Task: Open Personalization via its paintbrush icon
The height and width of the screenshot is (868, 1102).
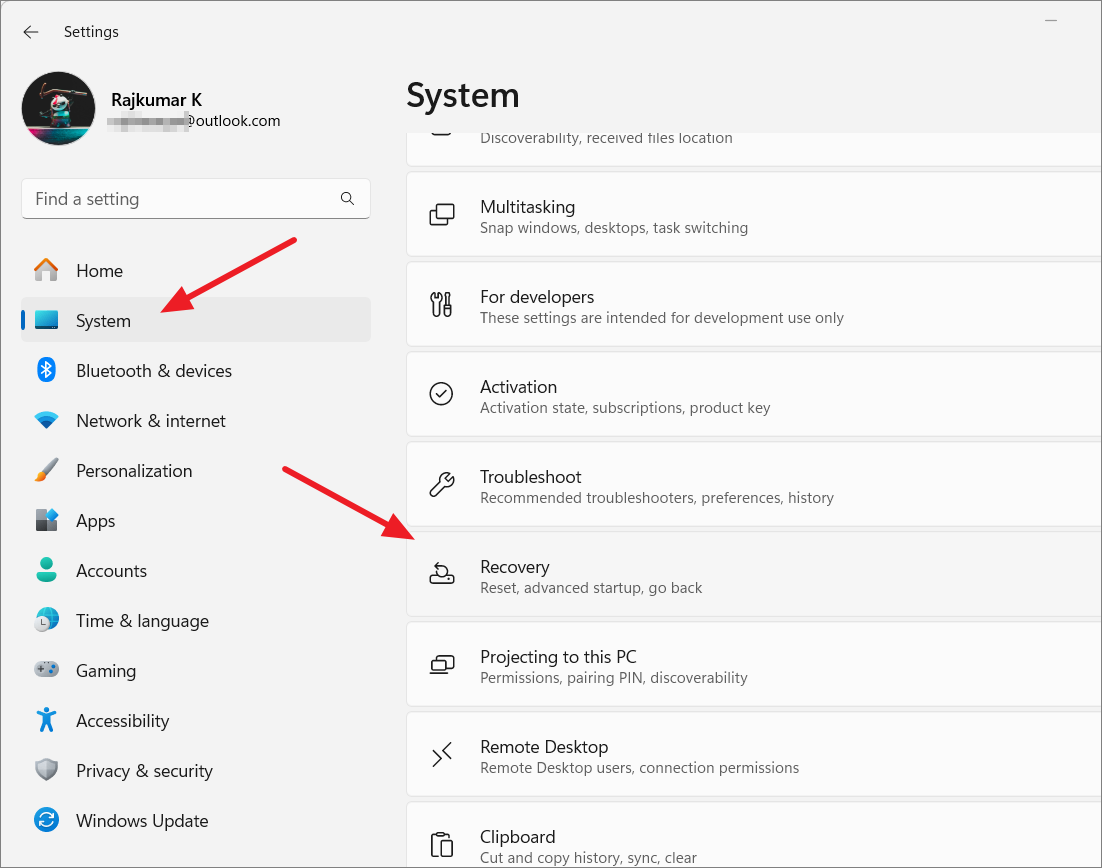Action: coord(47,470)
